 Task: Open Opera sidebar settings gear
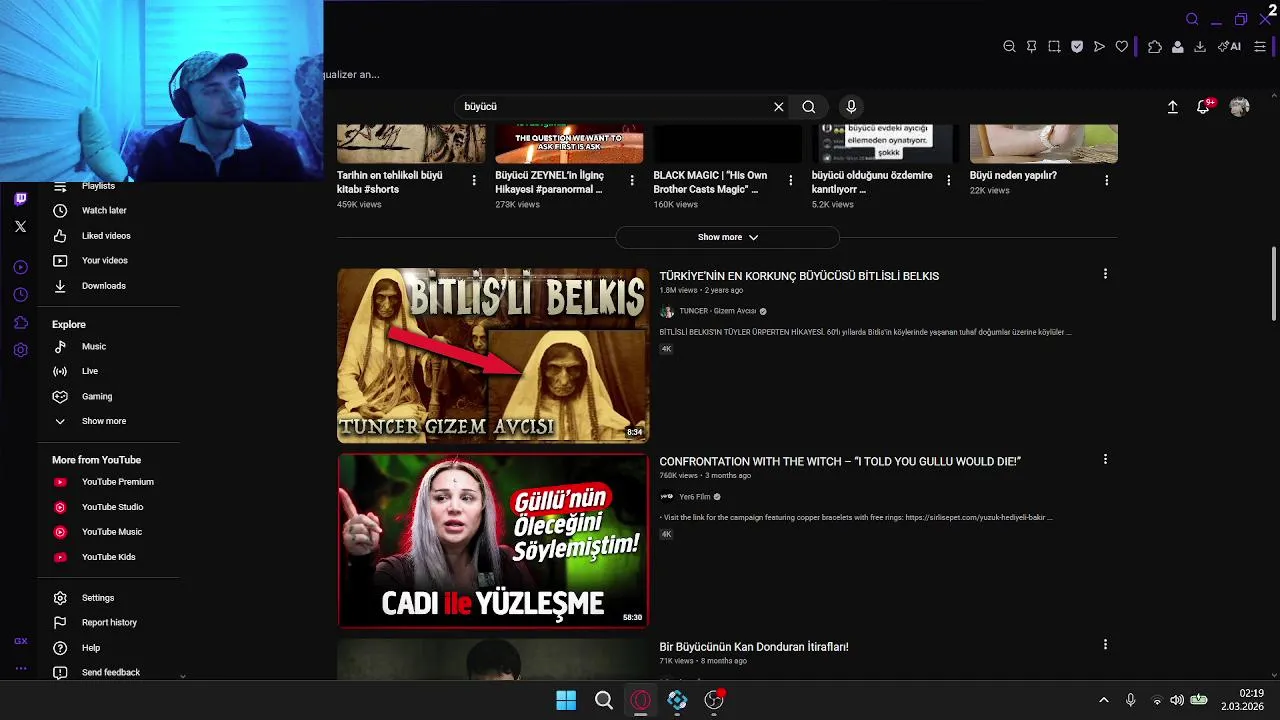[20, 350]
